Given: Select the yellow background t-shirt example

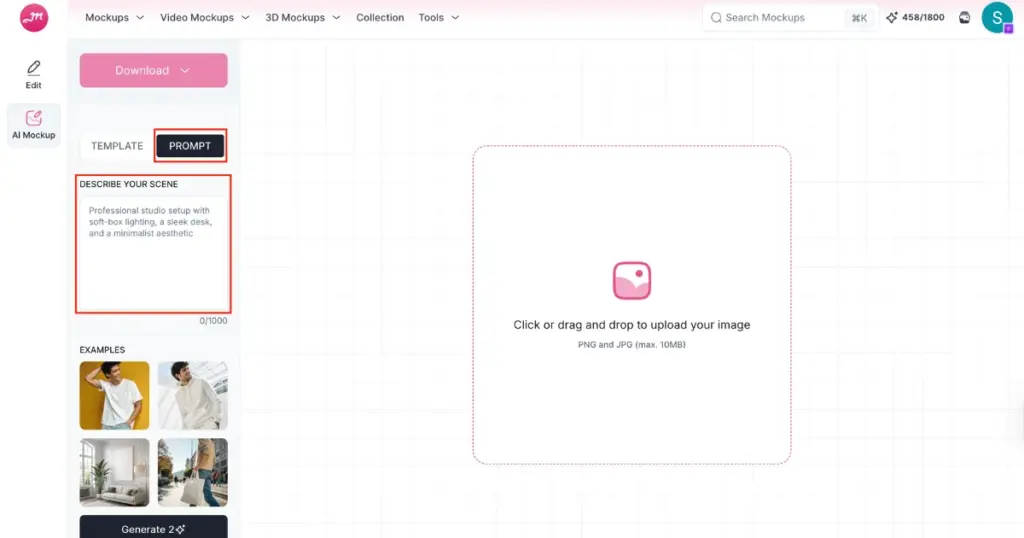Looking at the screenshot, I should click(114, 396).
